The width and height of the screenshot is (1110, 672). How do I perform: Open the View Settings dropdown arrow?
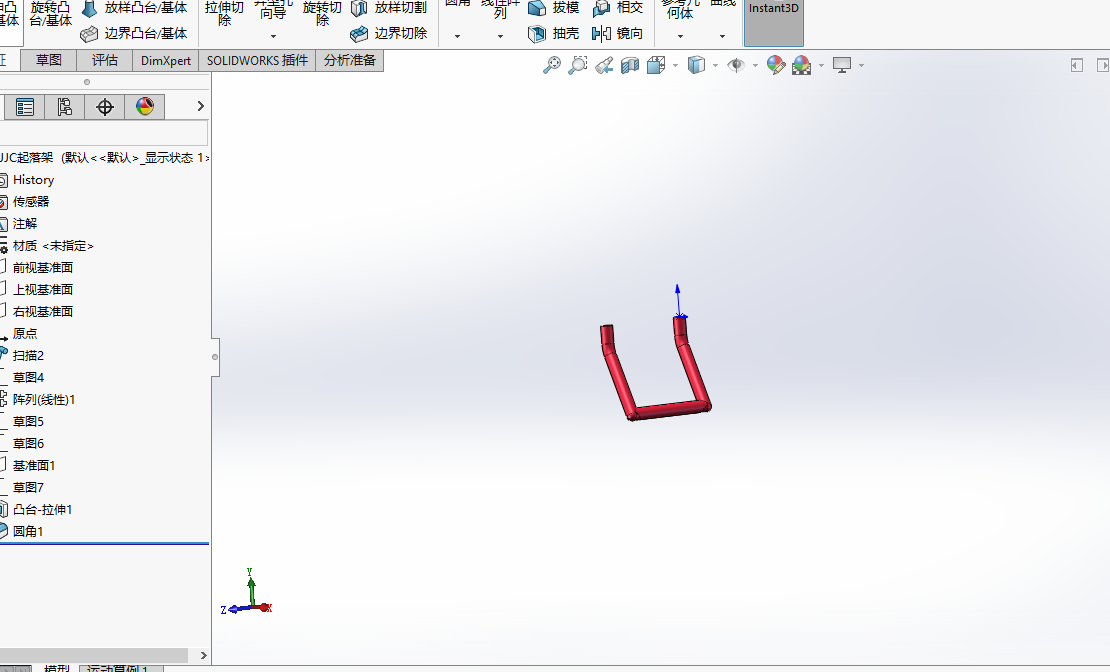(862, 65)
